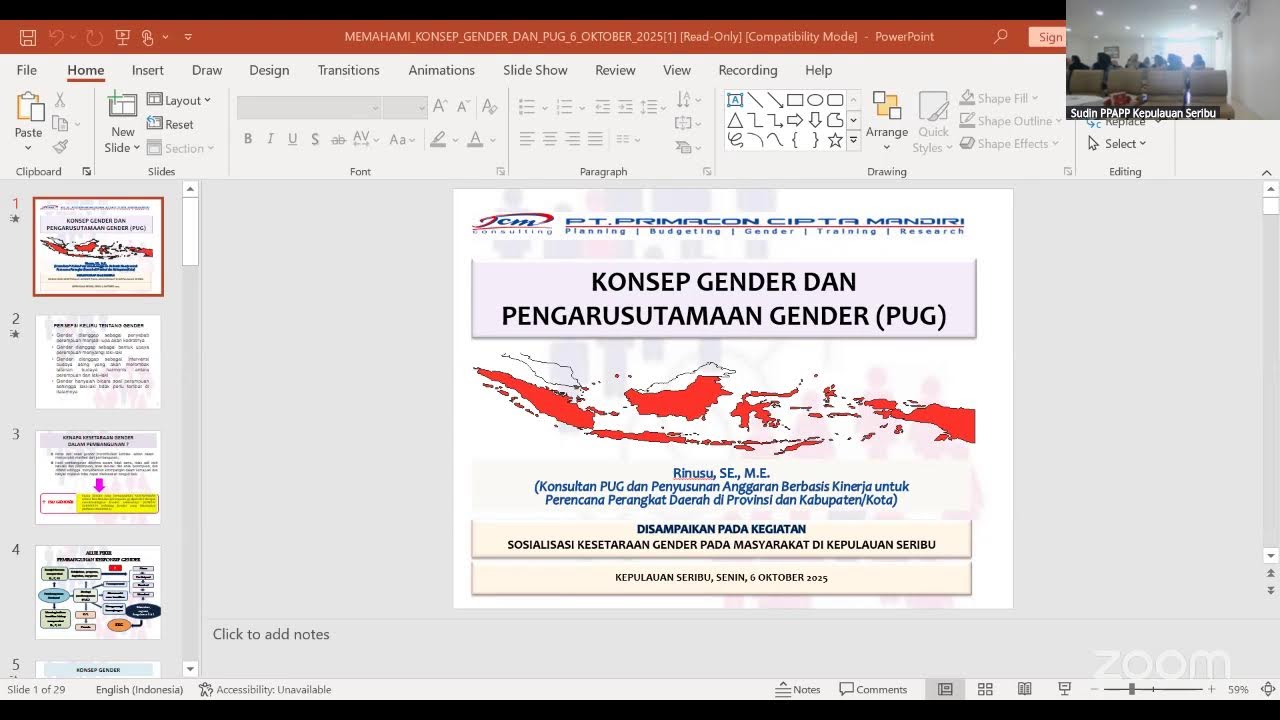Click the Reset slide button

(171, 124)
